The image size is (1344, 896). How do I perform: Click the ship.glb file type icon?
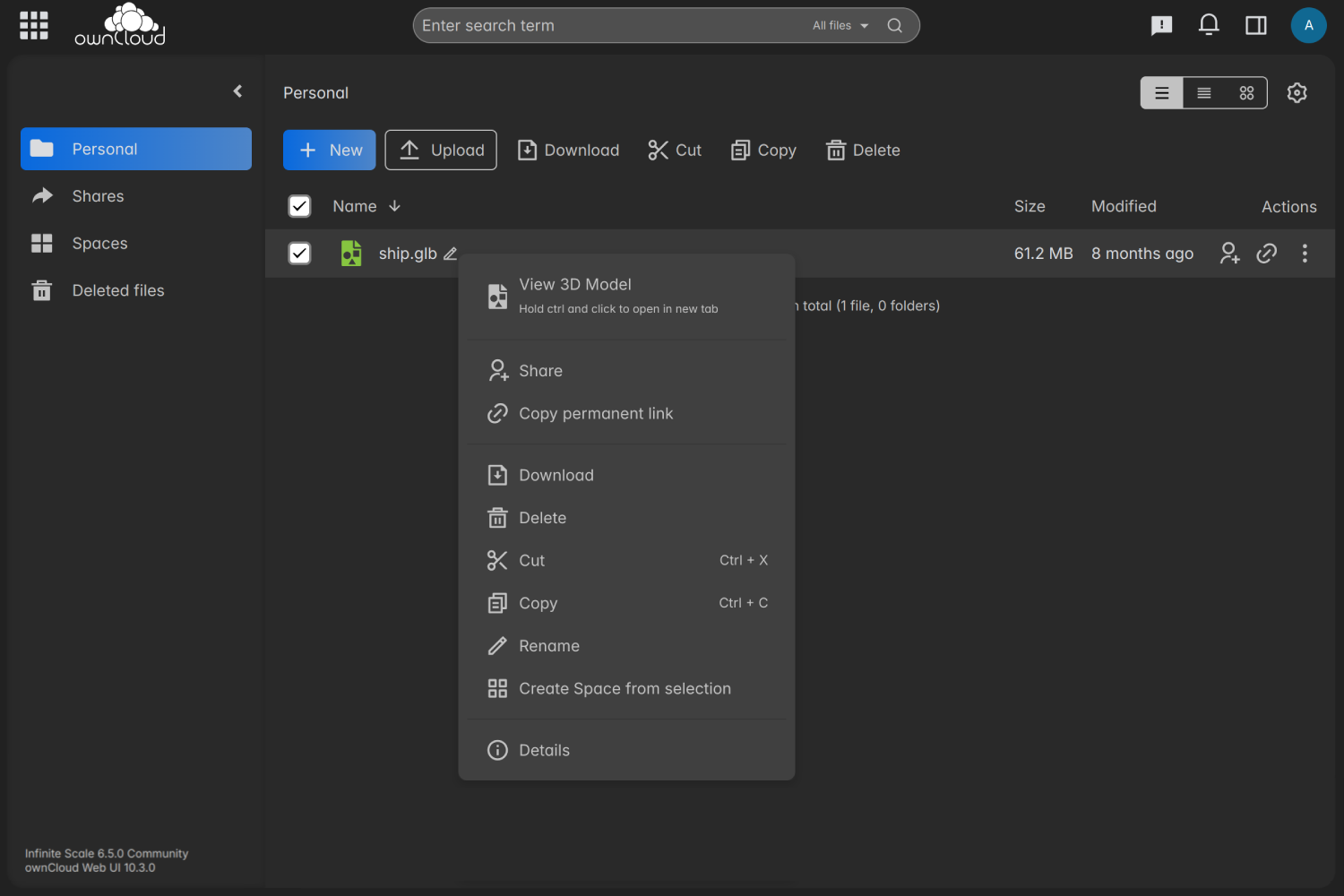[x=351, y=254]
